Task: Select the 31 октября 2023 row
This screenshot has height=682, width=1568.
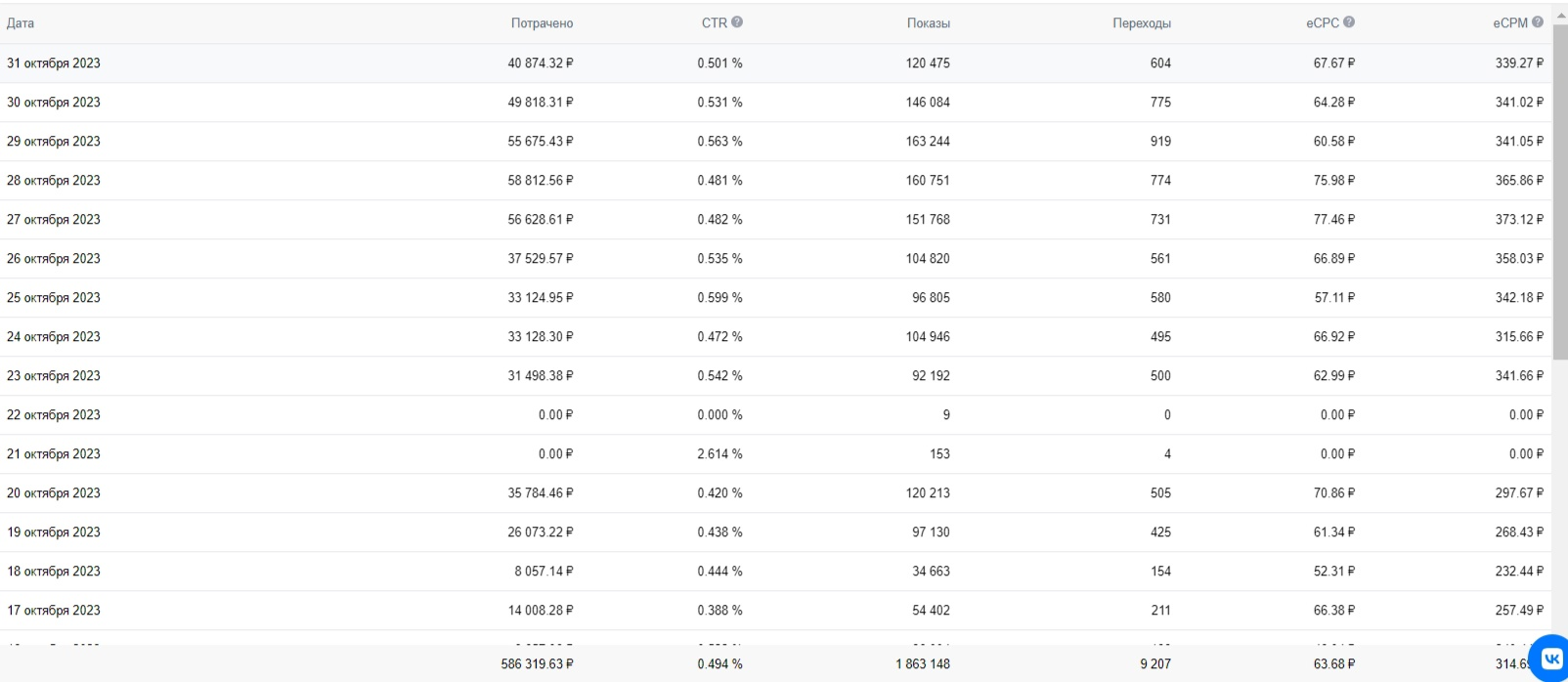Action: click(776, 64)
